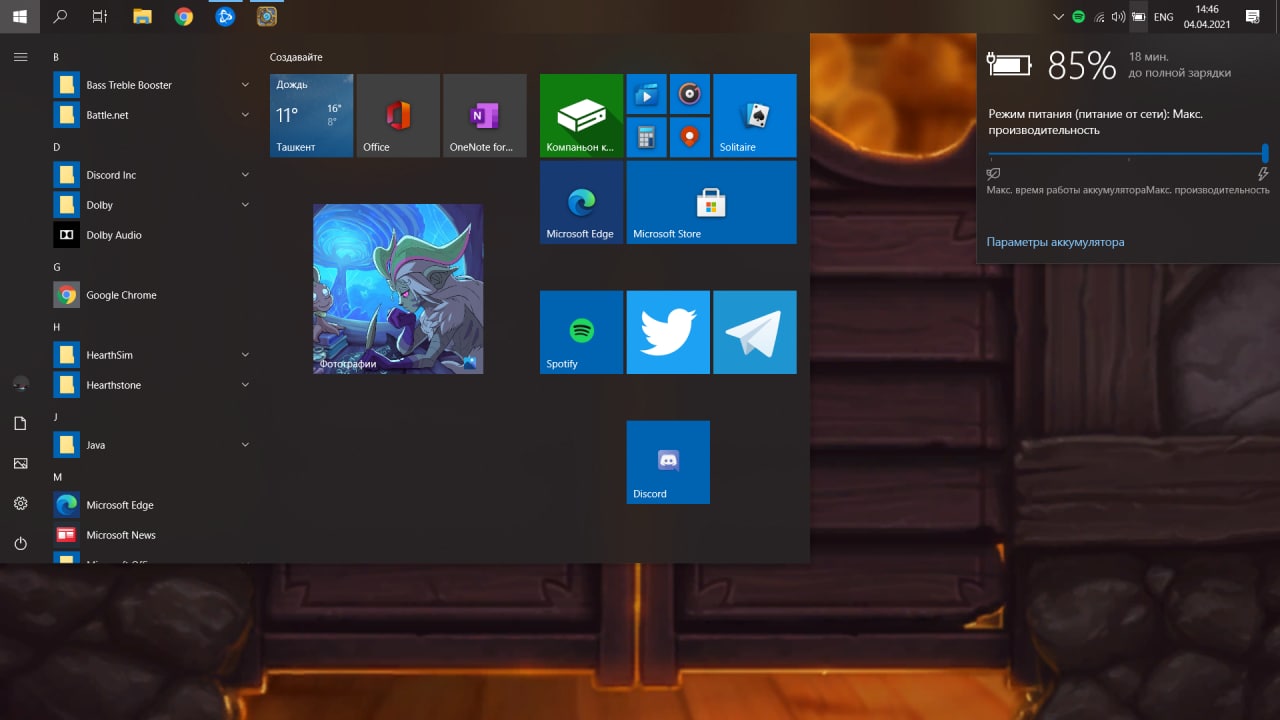Launch the Solitaire tile
1280x720 pixels.
755,115
